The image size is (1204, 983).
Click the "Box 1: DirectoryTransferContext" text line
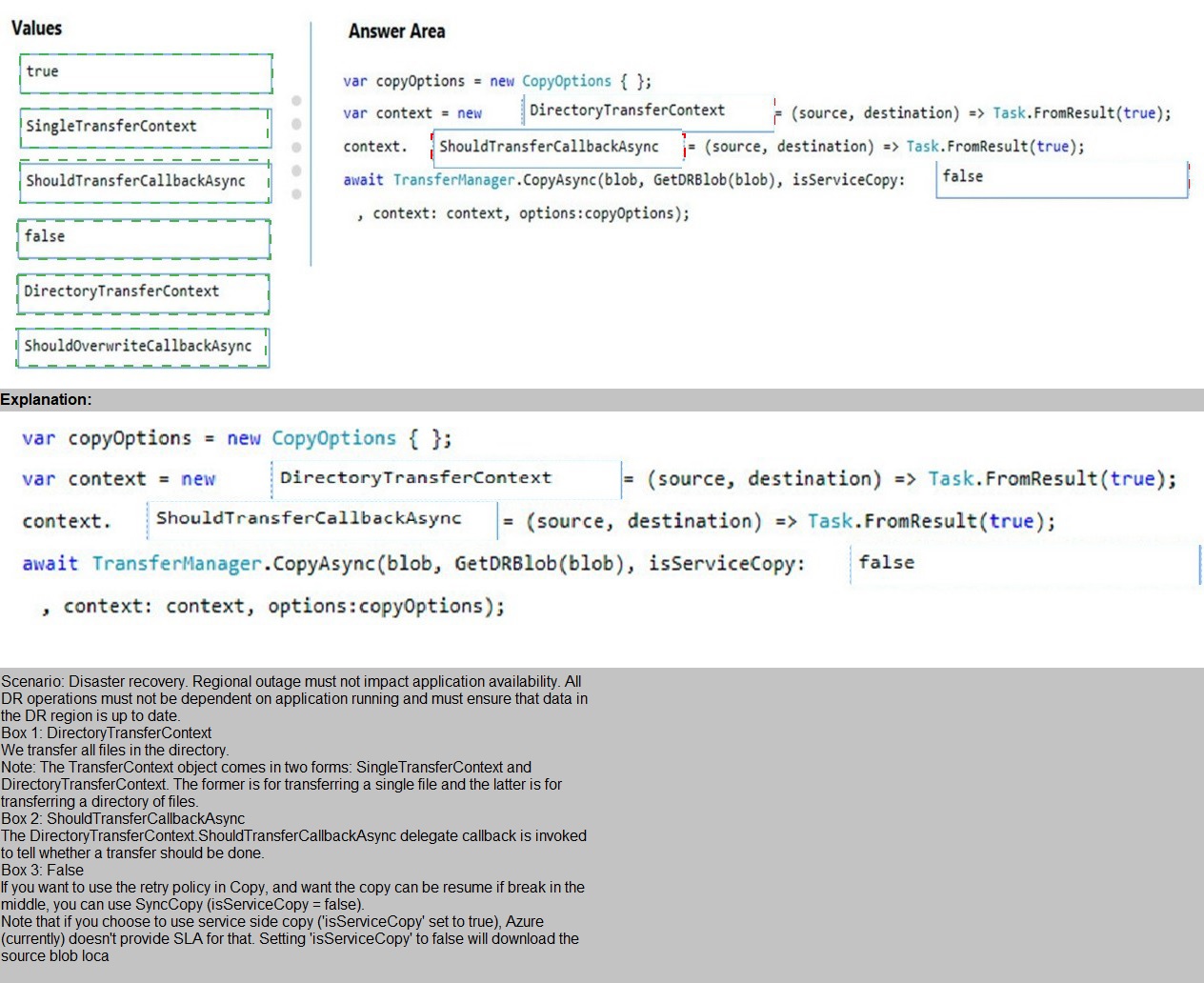pos(107,733)
